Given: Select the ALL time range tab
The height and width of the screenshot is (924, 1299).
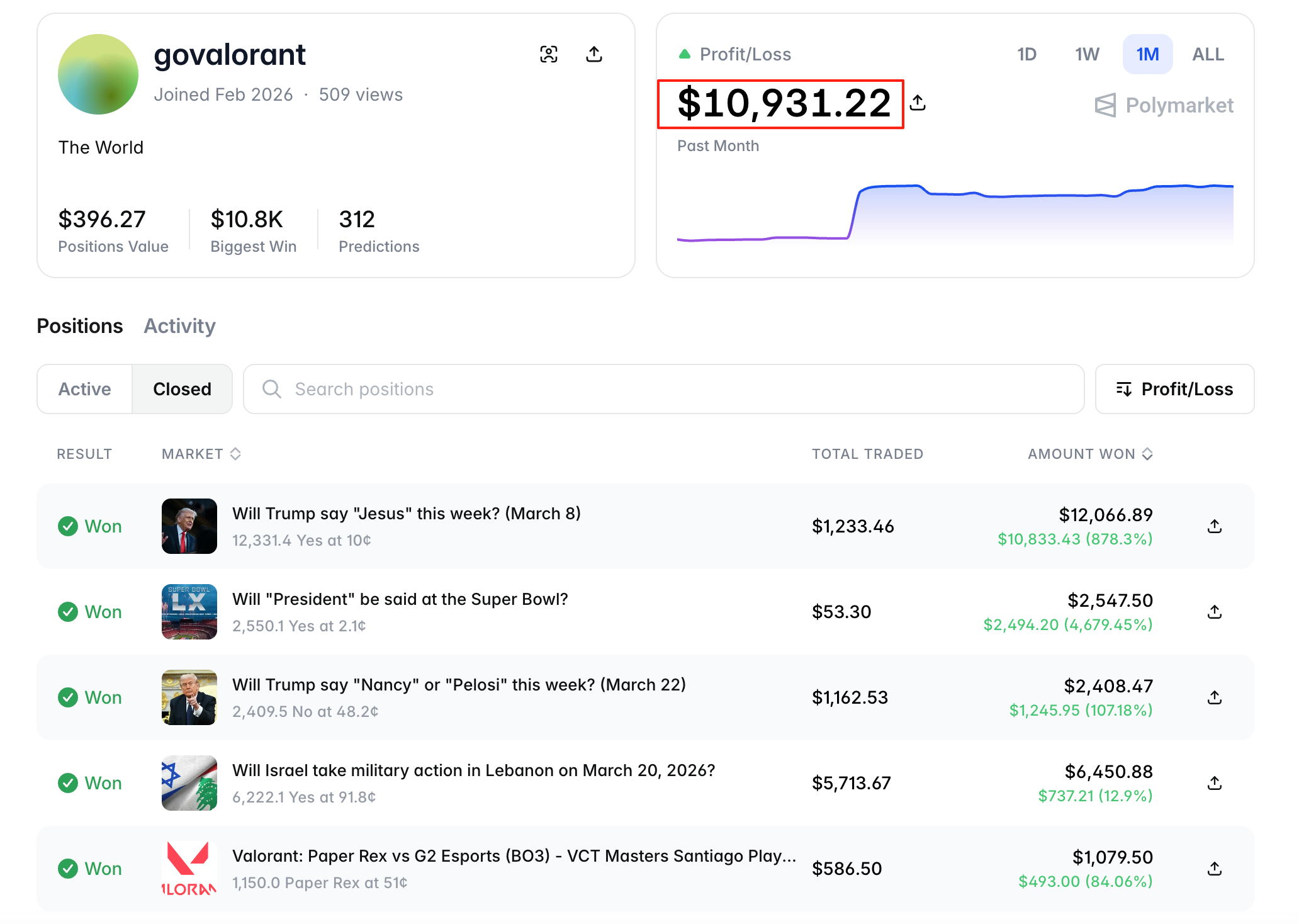Looking at the screenshot, I should point(1207,55).
